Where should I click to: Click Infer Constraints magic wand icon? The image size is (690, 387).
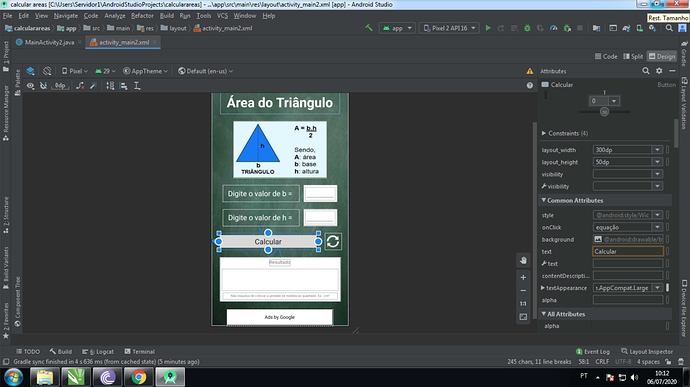[x=93, y=86]
